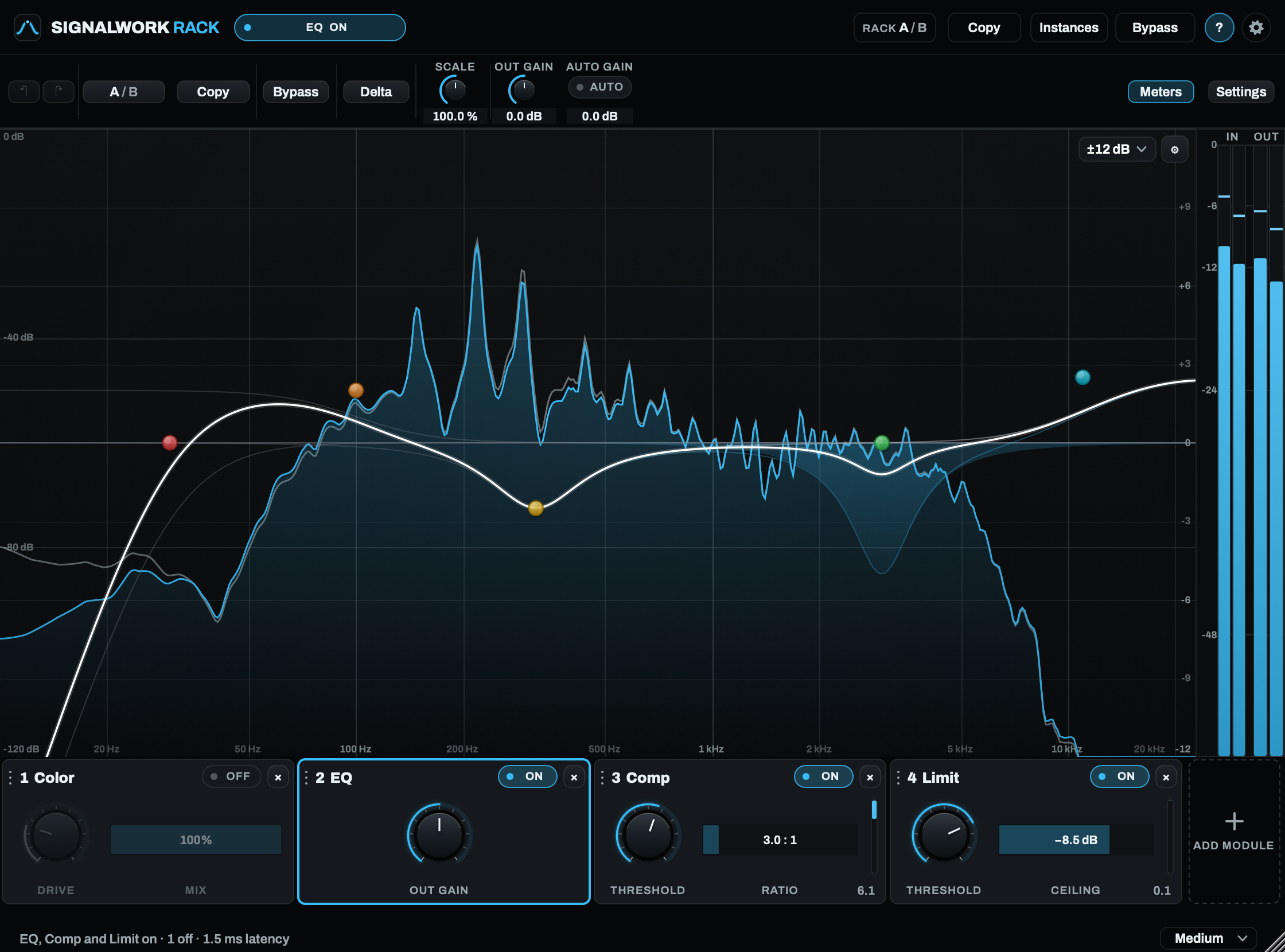
Task: Open the global settings gear icon
Action: (1256, 28)
